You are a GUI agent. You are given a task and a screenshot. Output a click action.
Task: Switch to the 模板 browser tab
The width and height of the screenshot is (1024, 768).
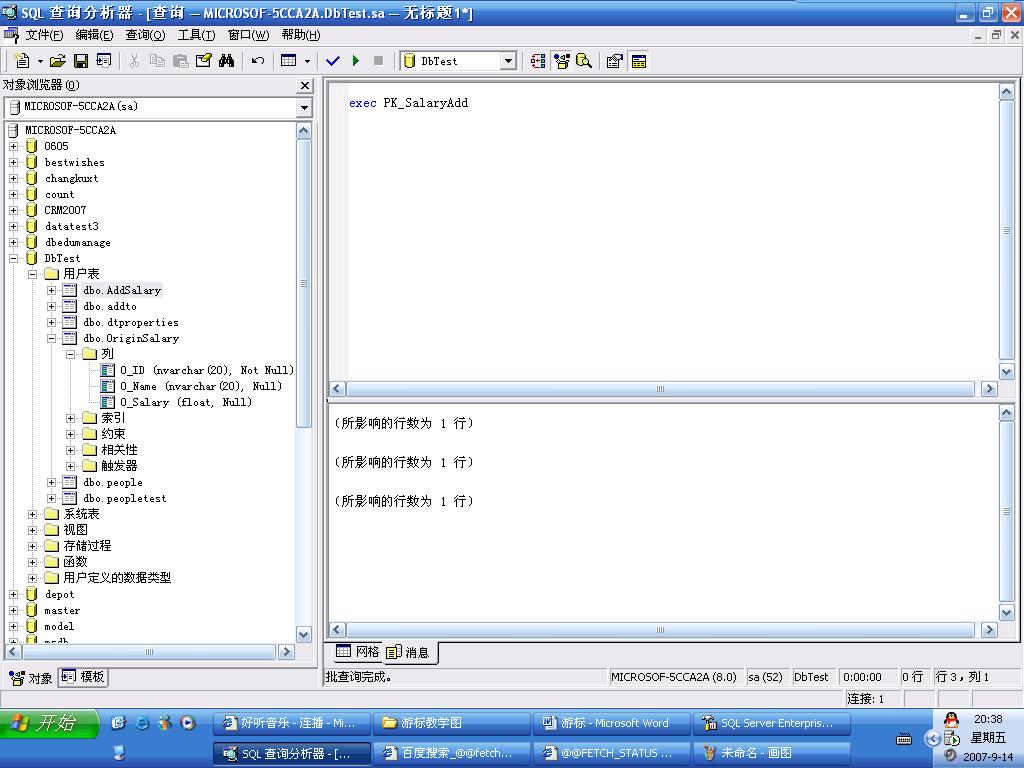tap(83, 677)
